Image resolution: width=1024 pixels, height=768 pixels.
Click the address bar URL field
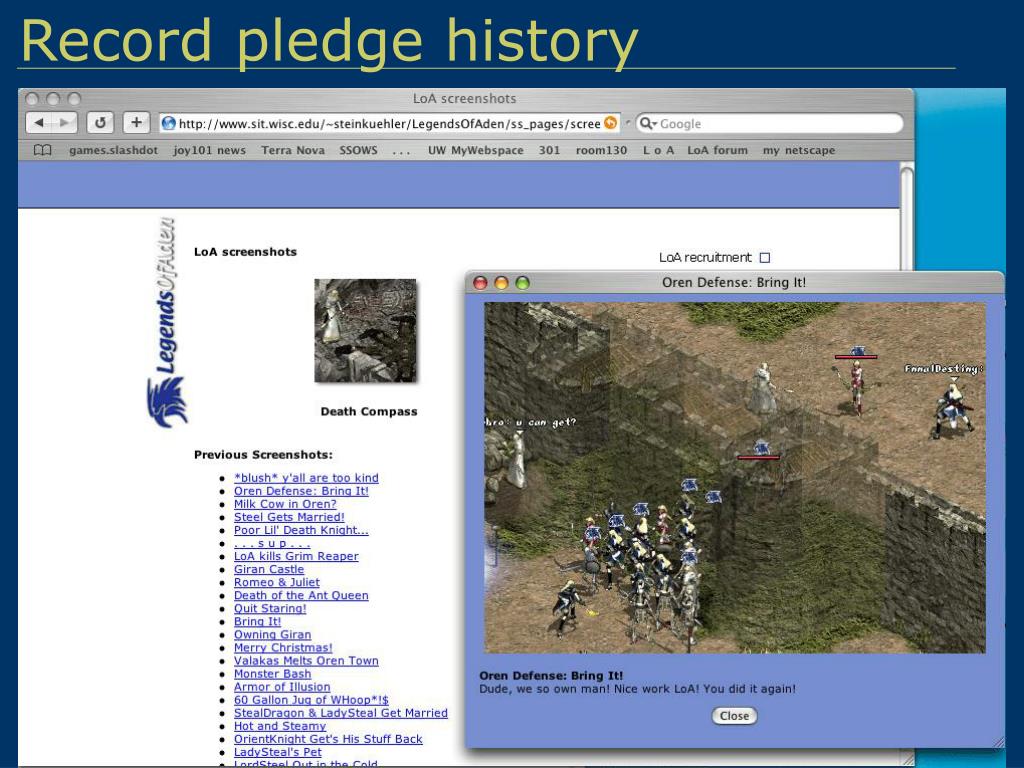[389, 123]
